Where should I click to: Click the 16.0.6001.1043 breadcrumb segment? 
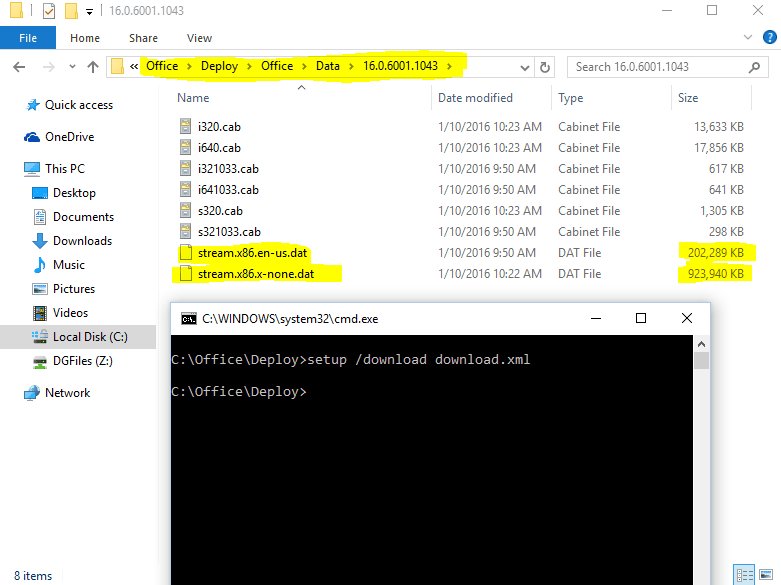400,66
